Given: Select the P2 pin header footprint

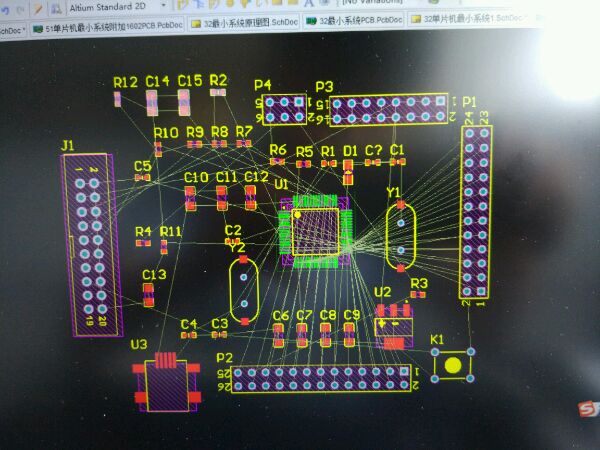Looking at the screenshot, I should coord(321,378).
